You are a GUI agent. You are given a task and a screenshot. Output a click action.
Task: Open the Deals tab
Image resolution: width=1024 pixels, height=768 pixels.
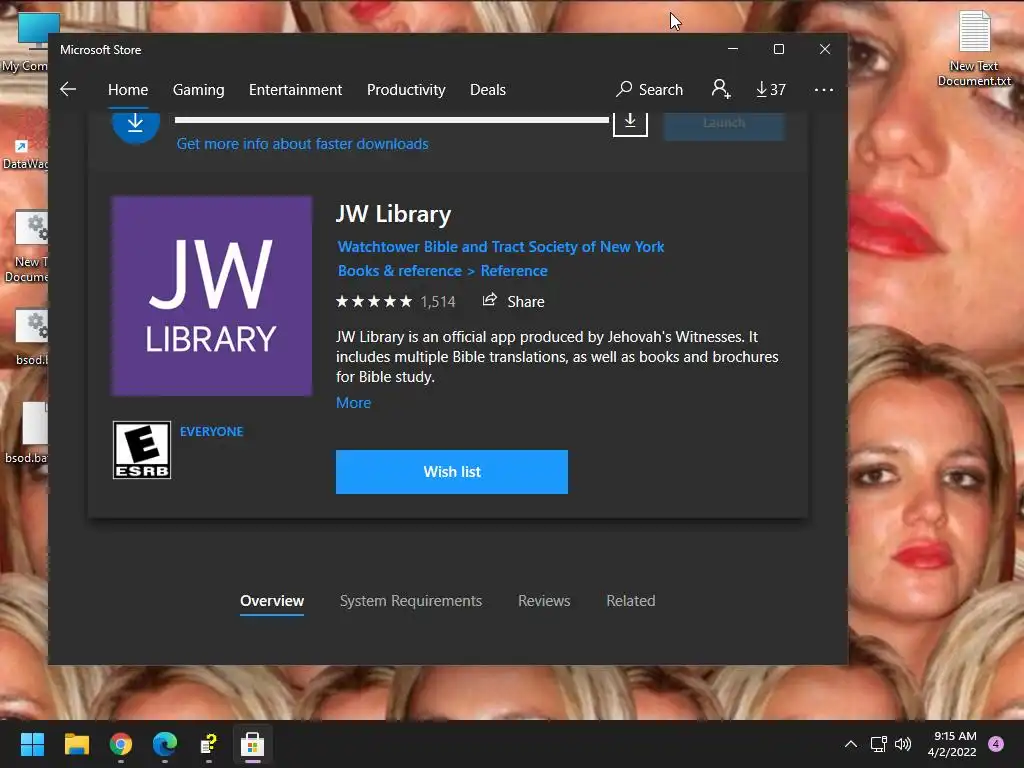[488, 89]
